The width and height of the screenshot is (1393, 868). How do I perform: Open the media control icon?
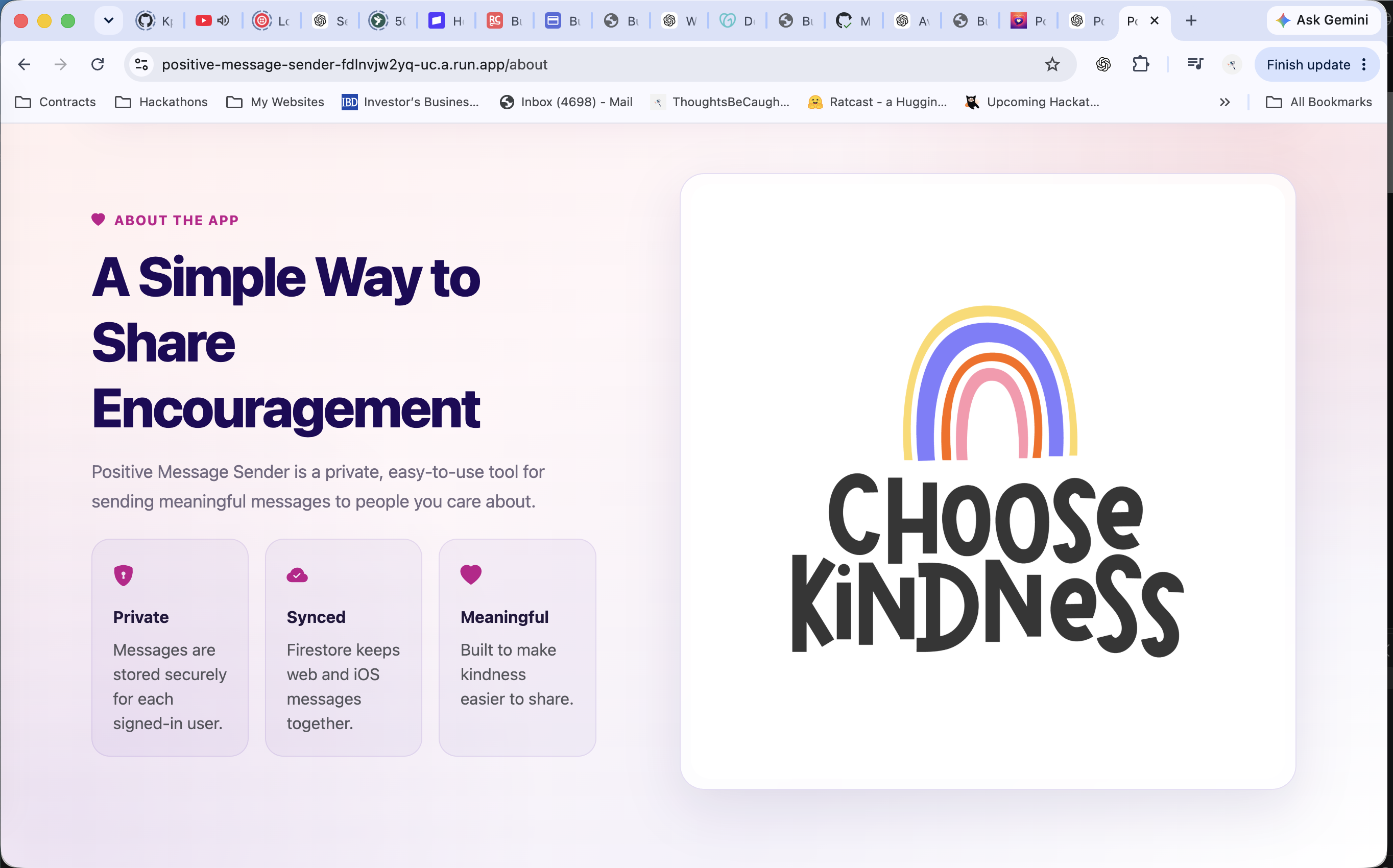[x=1195, y=64]
